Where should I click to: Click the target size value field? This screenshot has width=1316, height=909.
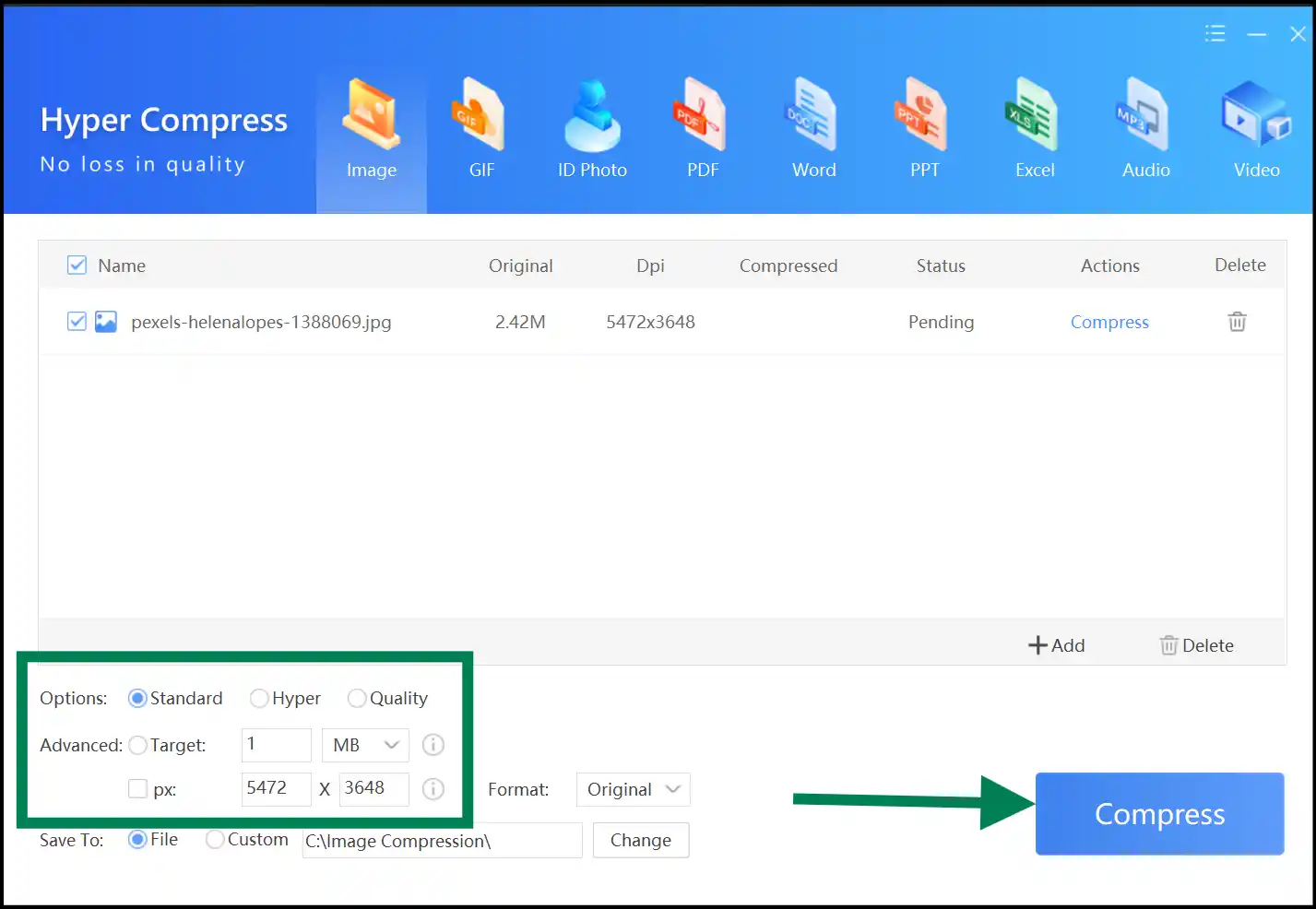point(277,745)
